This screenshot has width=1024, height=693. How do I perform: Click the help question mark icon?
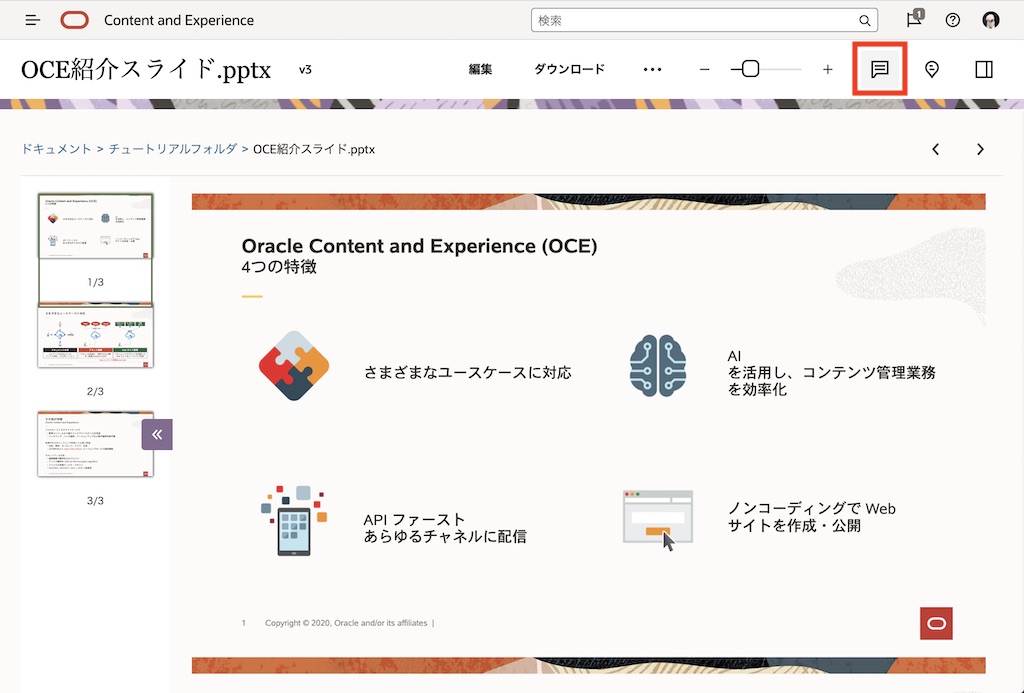(x=952, y=20)
